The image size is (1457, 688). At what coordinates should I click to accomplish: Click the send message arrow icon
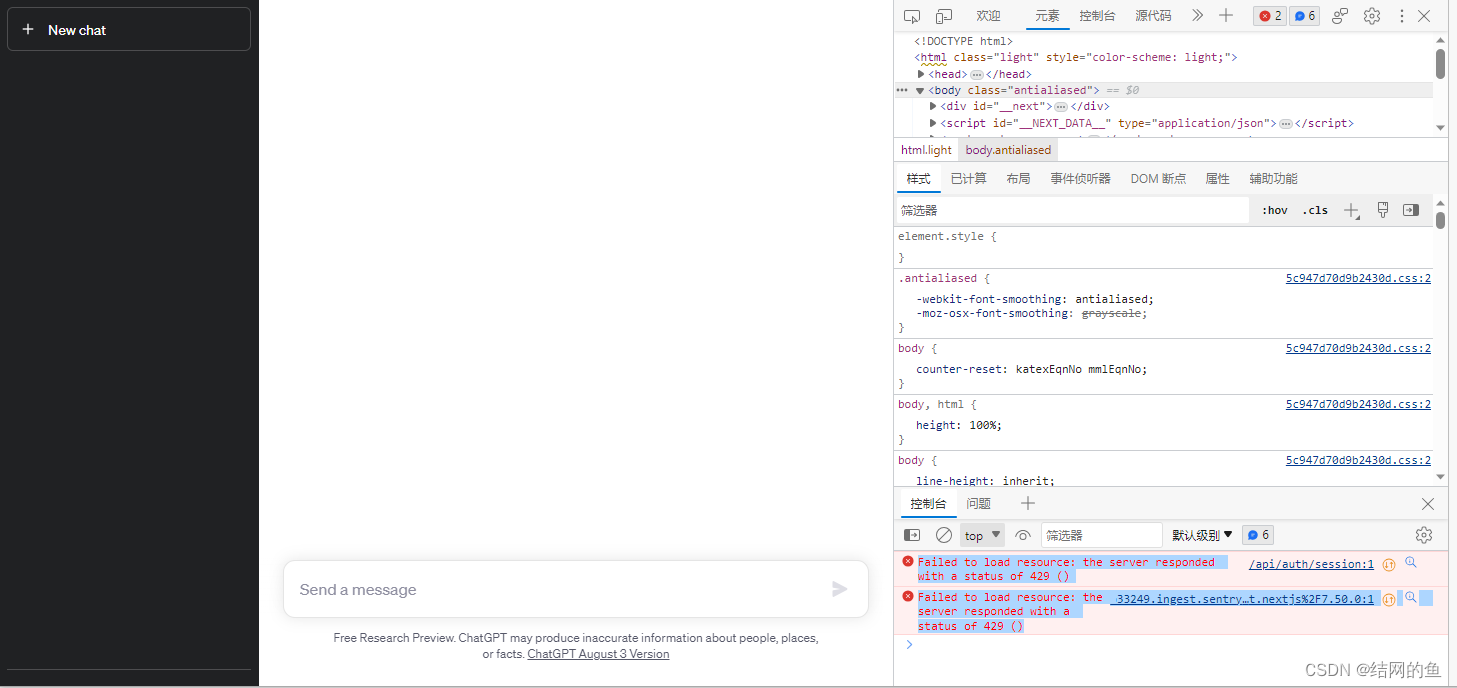click(840, 589)
